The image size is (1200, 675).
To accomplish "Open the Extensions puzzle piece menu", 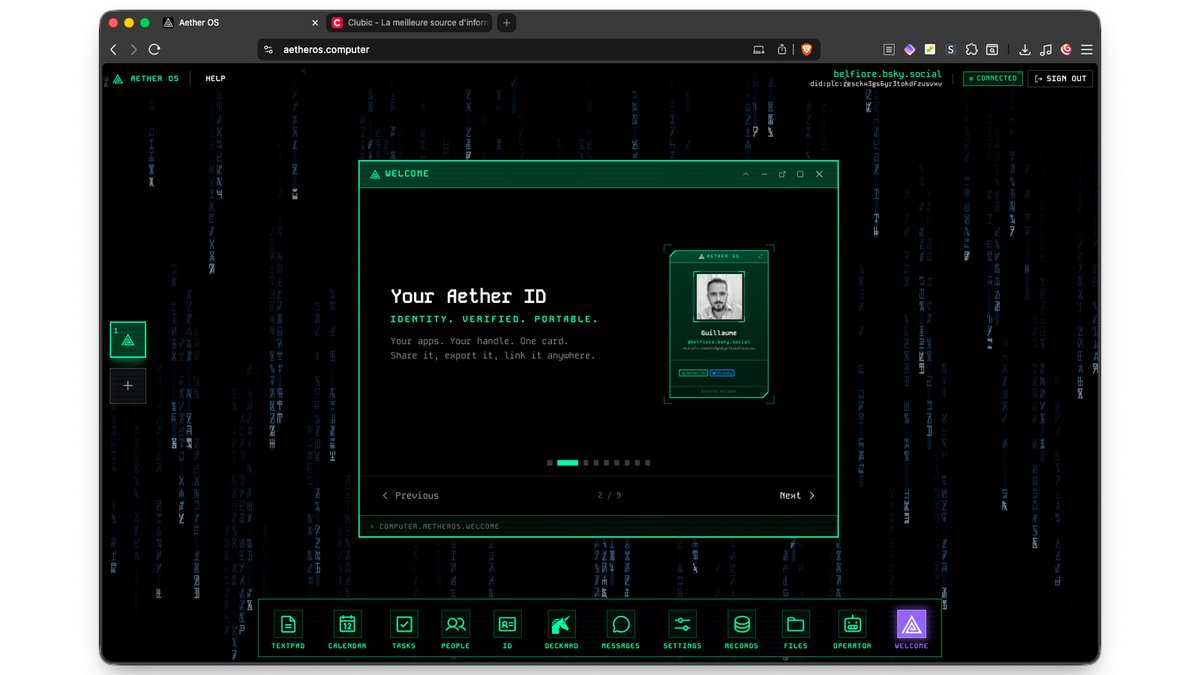I will coord(971,49).
